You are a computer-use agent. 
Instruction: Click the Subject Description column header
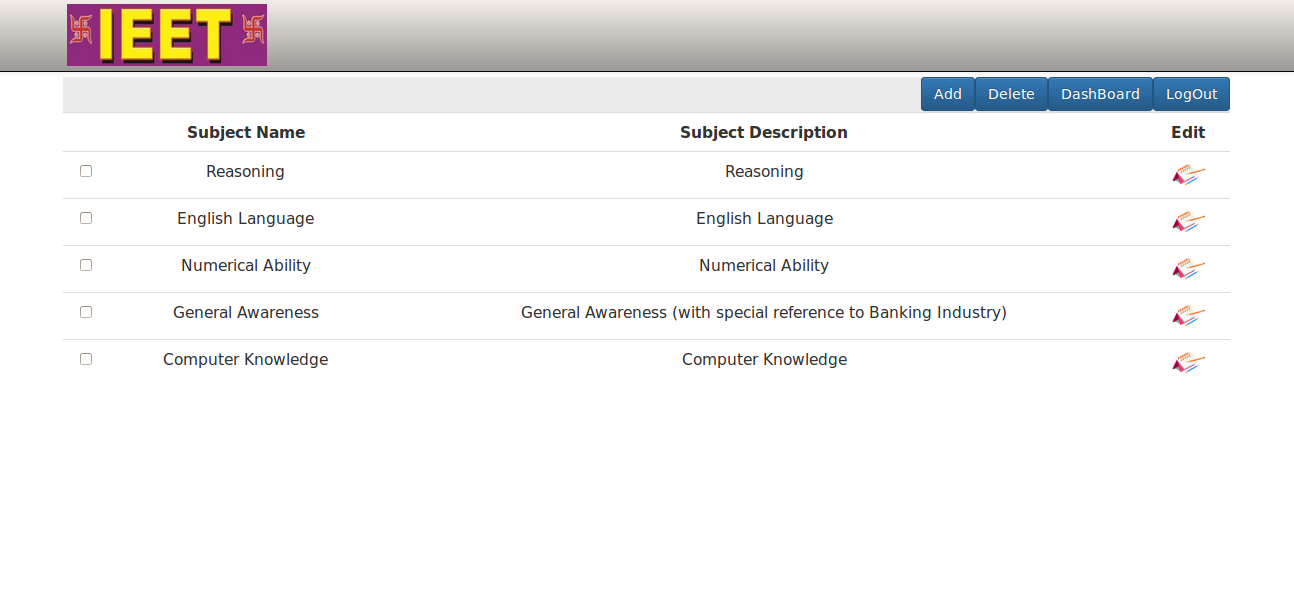[764, 132]
